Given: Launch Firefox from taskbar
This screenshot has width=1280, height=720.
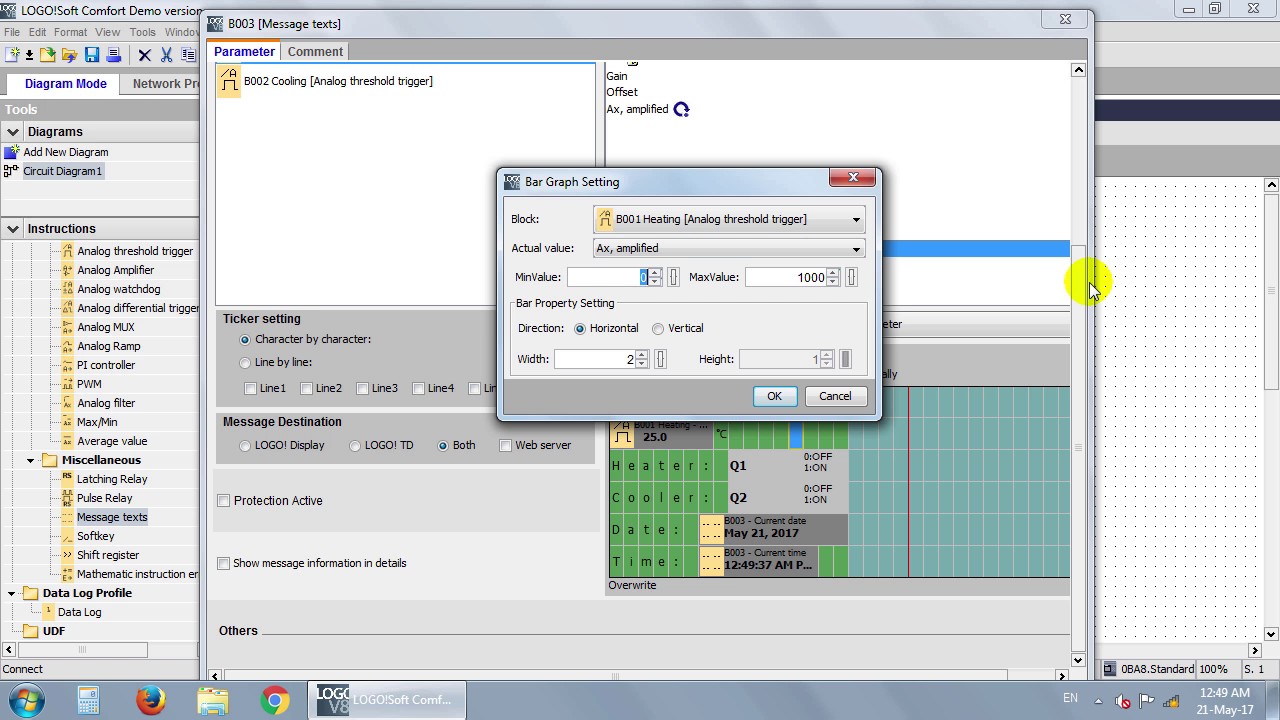Looking at the screenshot, I should pos(151,700).
